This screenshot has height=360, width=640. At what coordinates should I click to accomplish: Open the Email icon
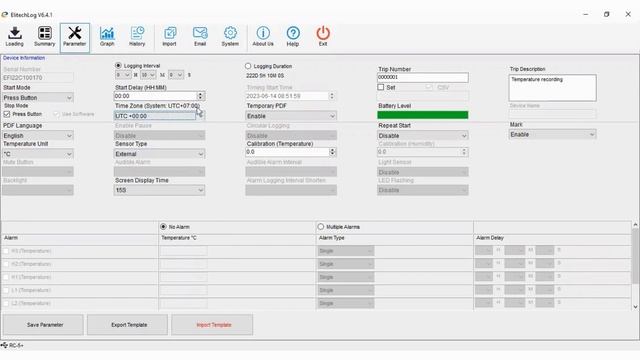[200, 37]
